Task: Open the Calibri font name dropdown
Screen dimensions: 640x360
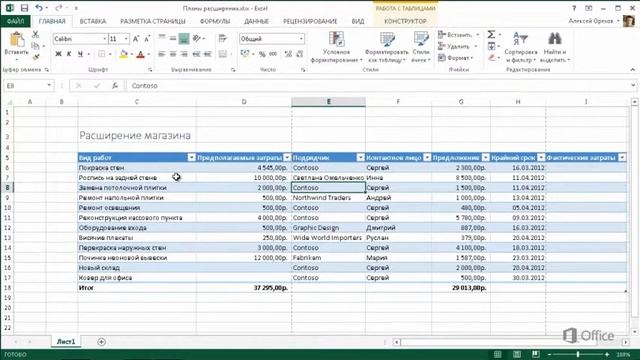Action: (105, 39)
